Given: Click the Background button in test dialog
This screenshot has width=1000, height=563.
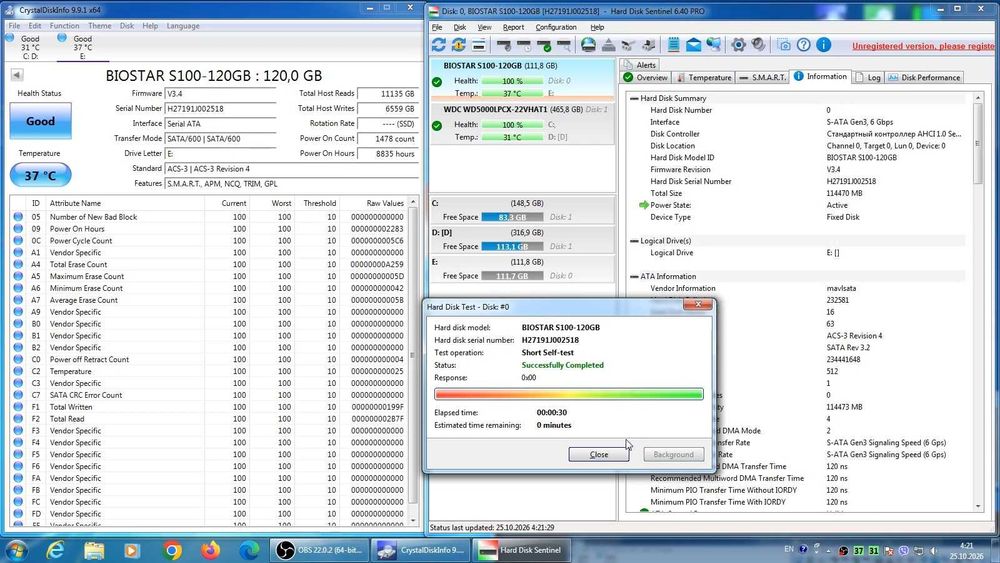Looking at the screenshot, I should coord(673,454).
